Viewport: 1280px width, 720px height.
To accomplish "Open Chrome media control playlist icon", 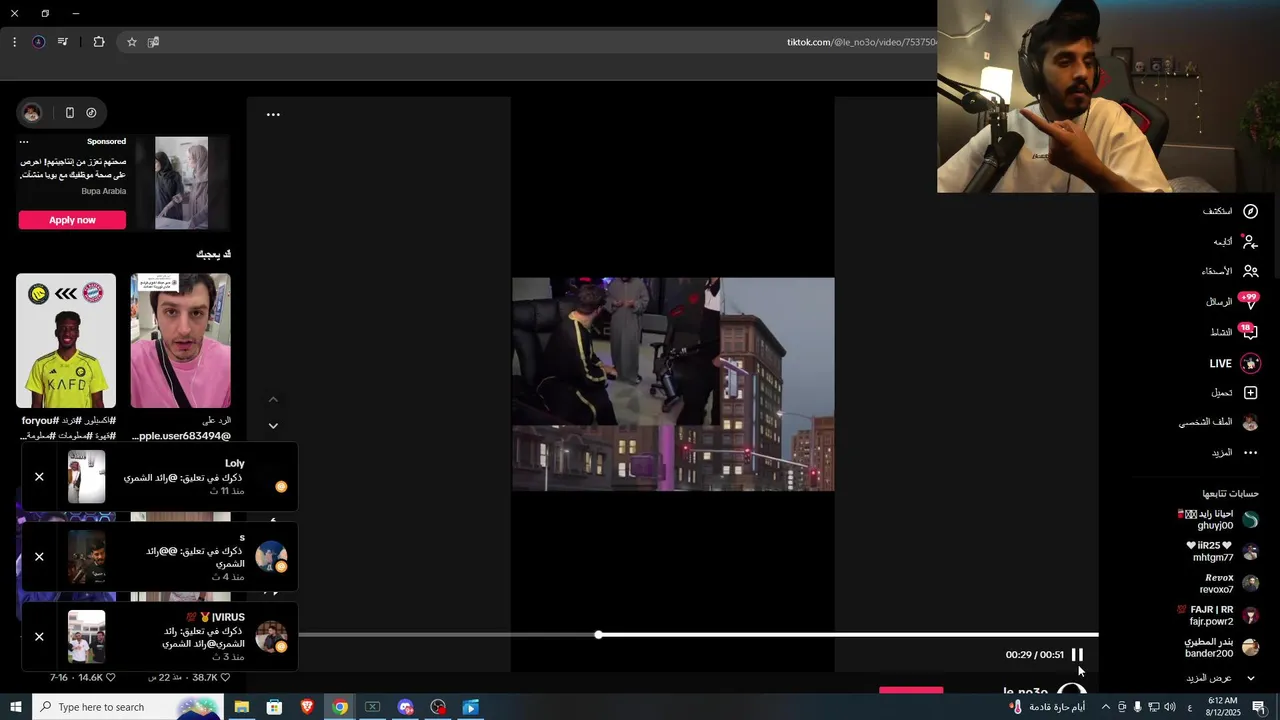I will click(63, 42).
